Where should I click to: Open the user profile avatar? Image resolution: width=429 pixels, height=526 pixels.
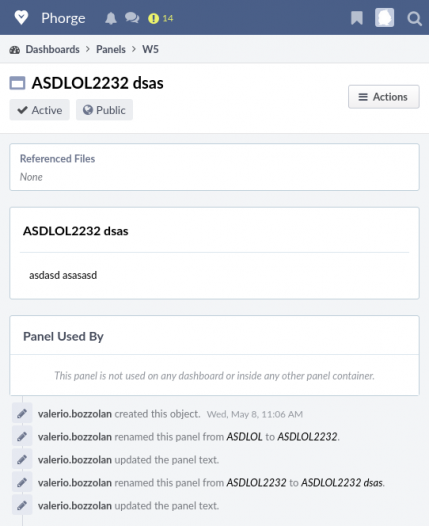click(x=384, y=17)
